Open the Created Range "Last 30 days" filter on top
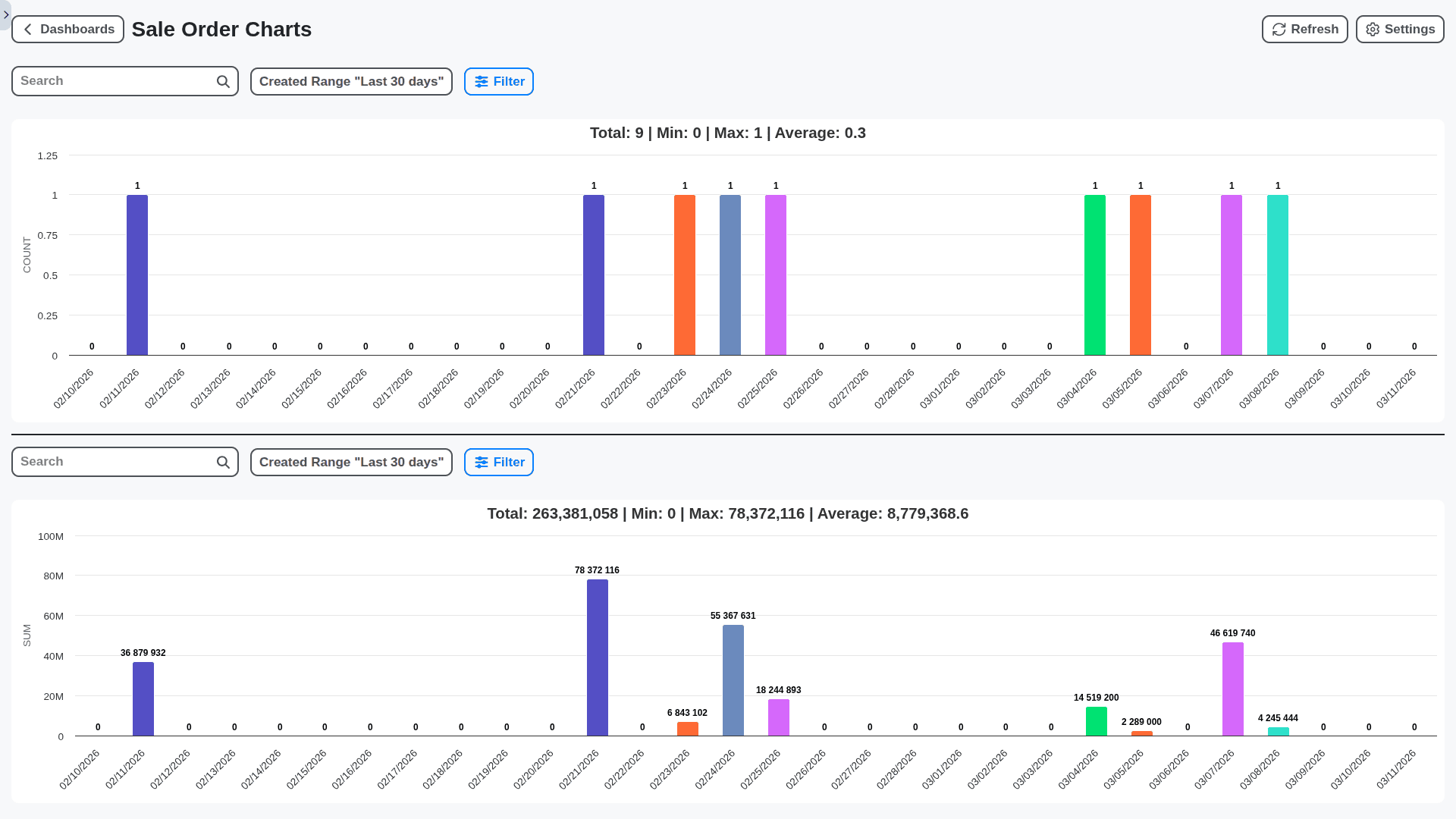 pyautogui.click(x=351, y=81)
